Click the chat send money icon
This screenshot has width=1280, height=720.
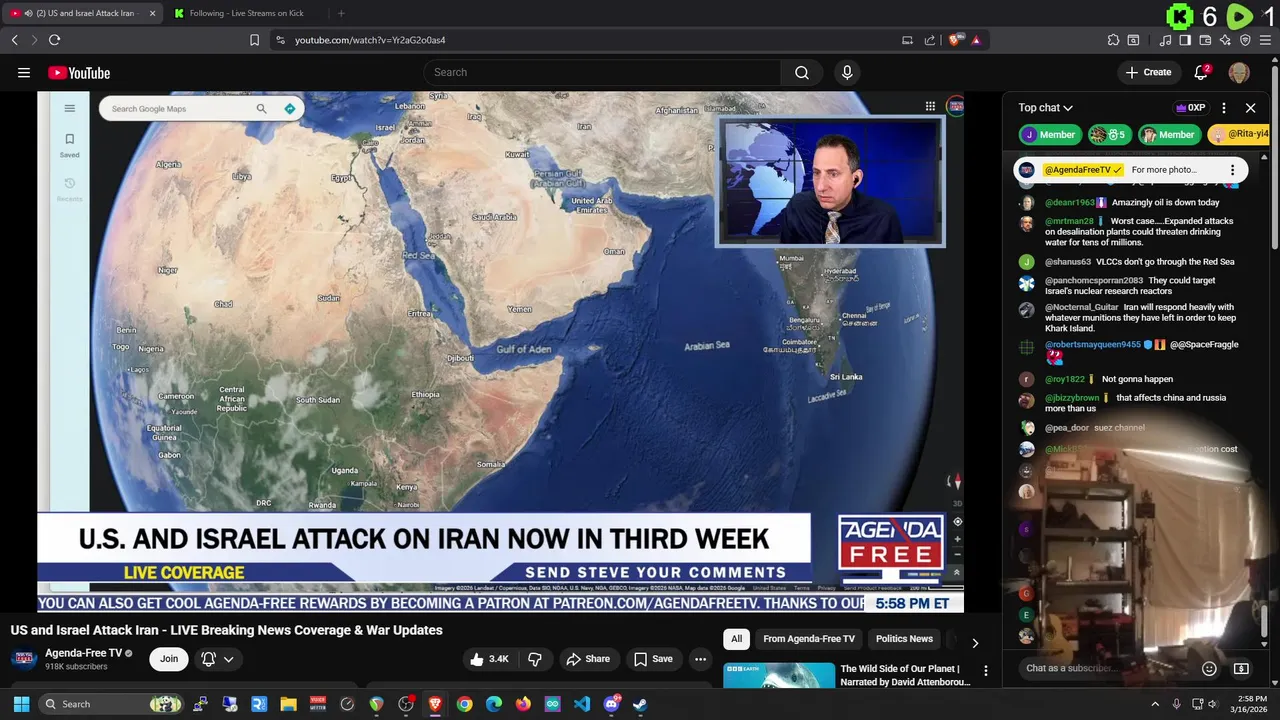[x=1241, y=668]
